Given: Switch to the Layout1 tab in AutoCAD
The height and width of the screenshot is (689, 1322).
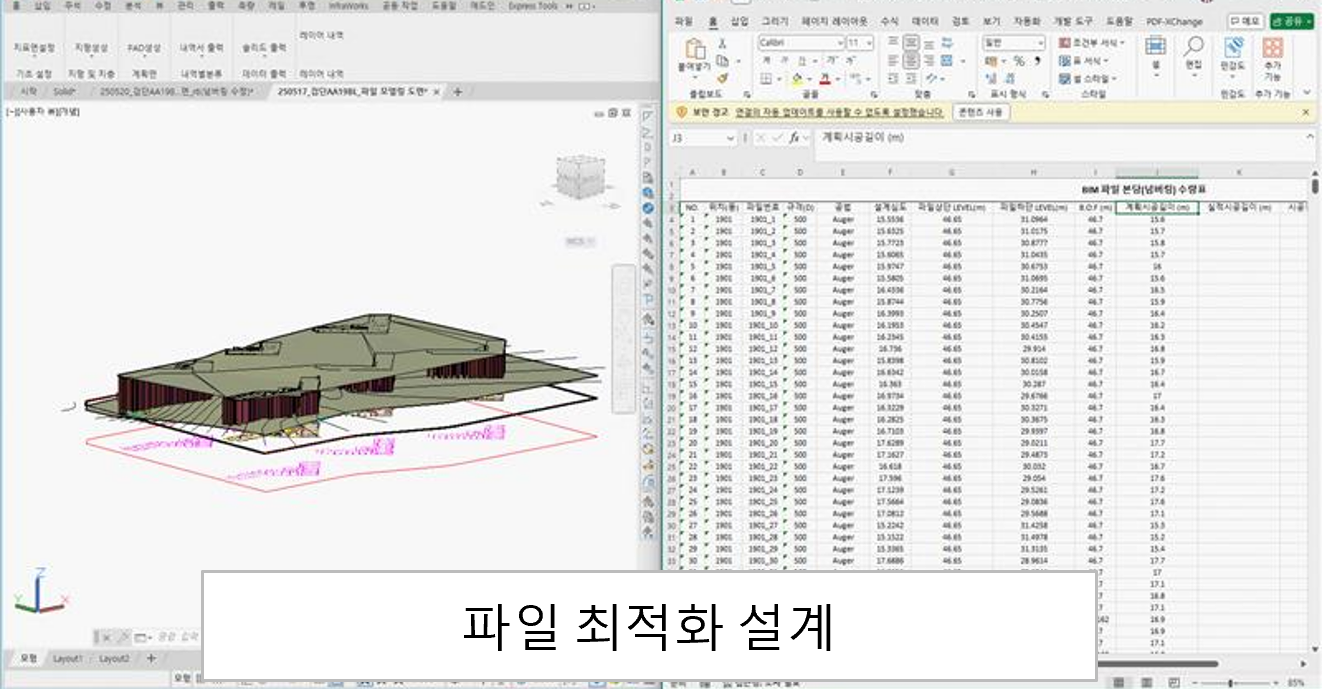Looking at the screenshot, I should pyautogui.click(x=68, y=659).
